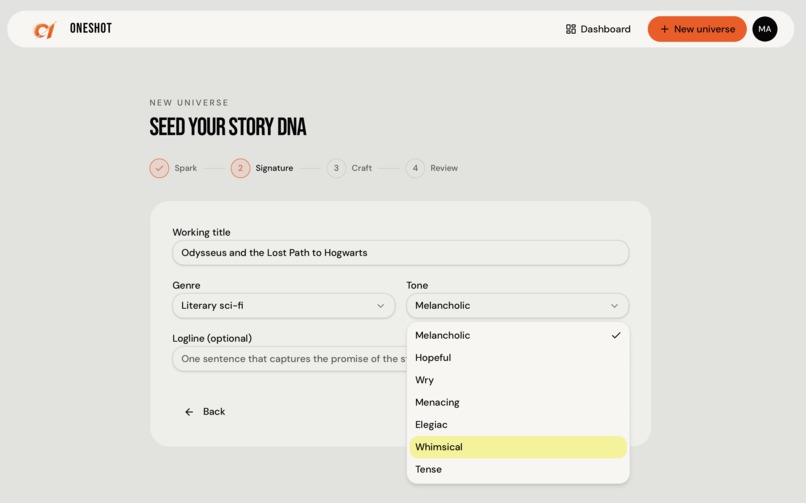Click the Dashboard grid icon
This screenshot has height=503, width=806.
tap(571, 29)
